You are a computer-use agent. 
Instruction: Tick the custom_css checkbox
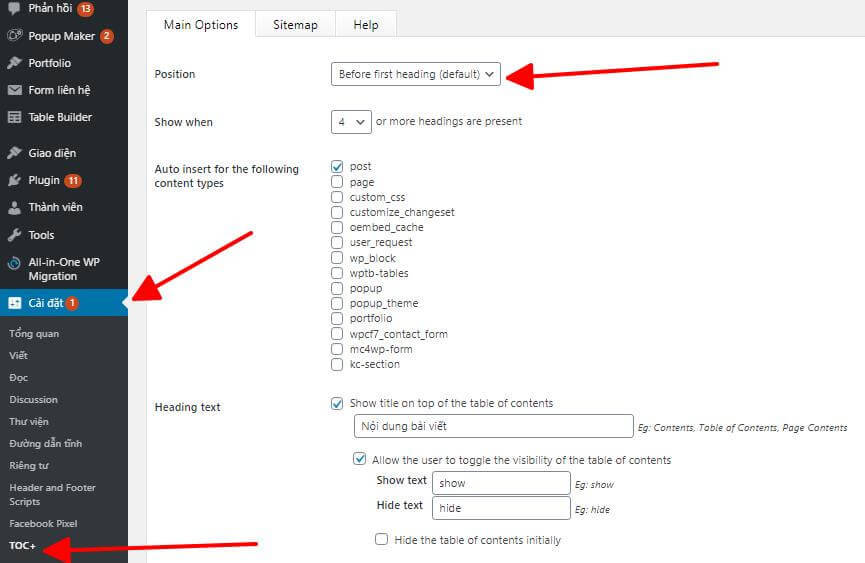click(337, 197)
